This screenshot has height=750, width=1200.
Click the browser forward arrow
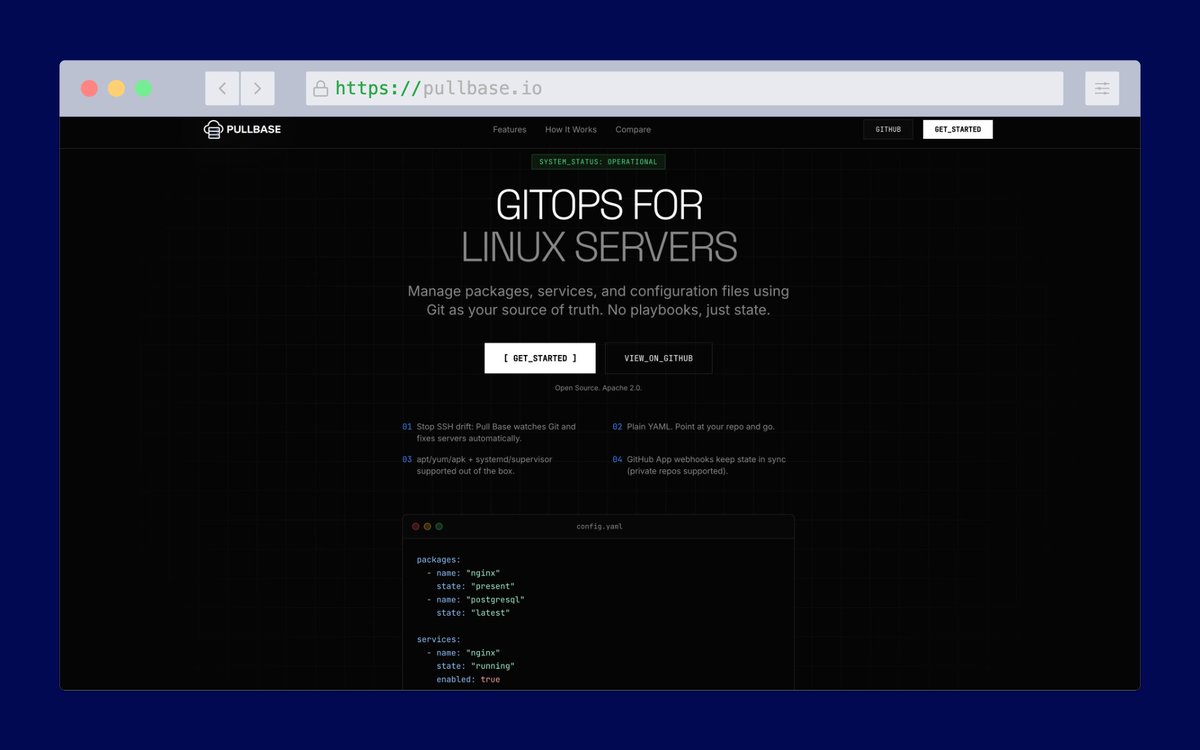pos(258,88)
